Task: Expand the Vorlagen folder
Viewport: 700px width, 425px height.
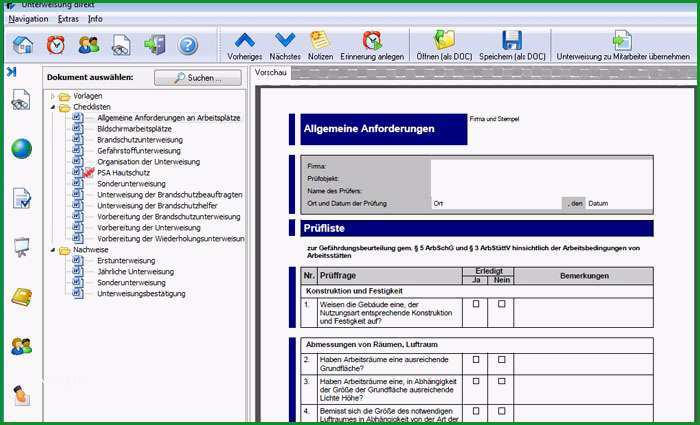Action: coord(53,96)
